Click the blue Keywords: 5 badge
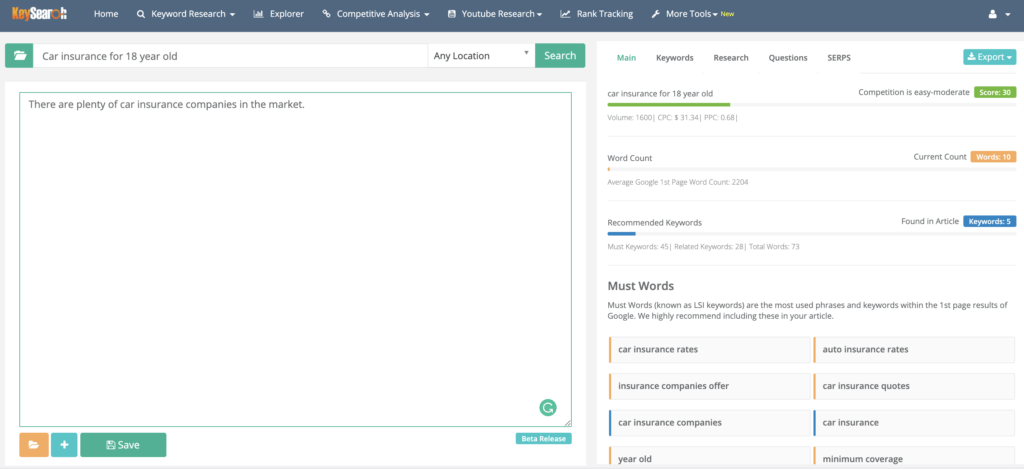1024x470 pixels. tap(990, 221)
